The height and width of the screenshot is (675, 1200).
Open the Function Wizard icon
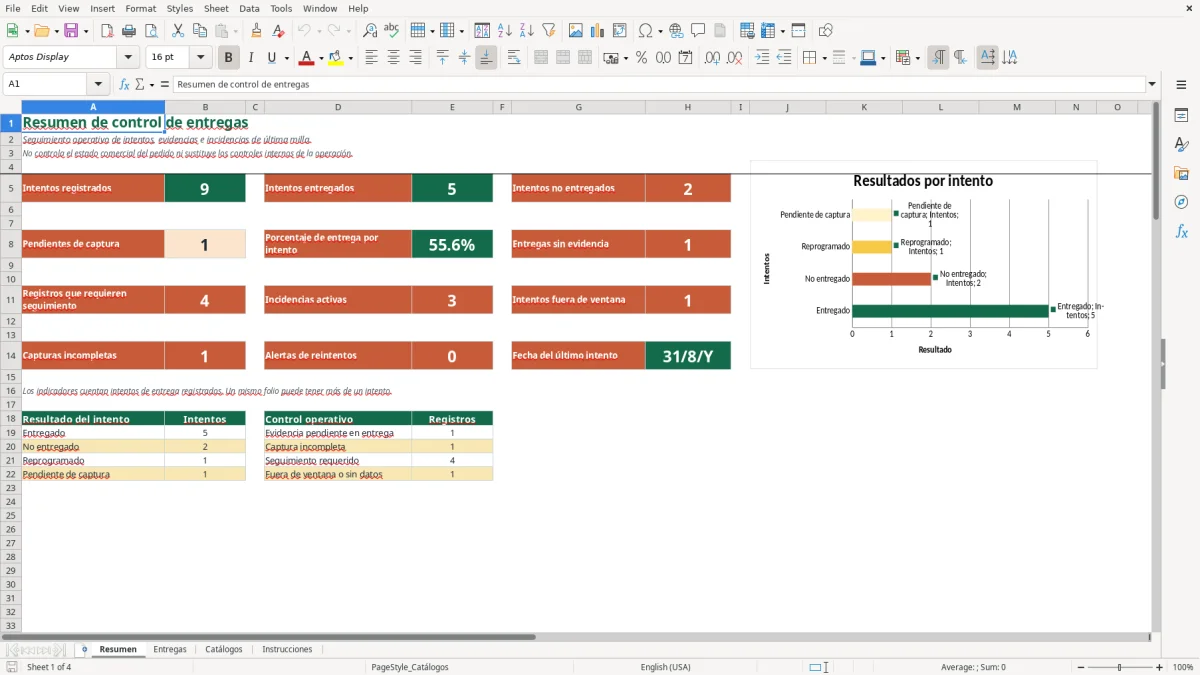point(125,84)
